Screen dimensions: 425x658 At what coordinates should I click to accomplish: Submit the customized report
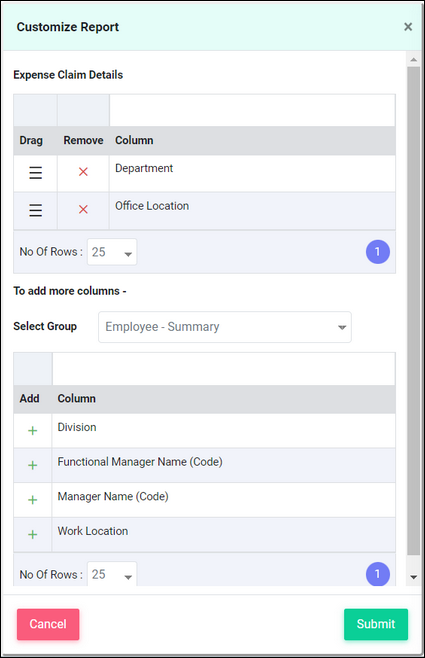376,624
